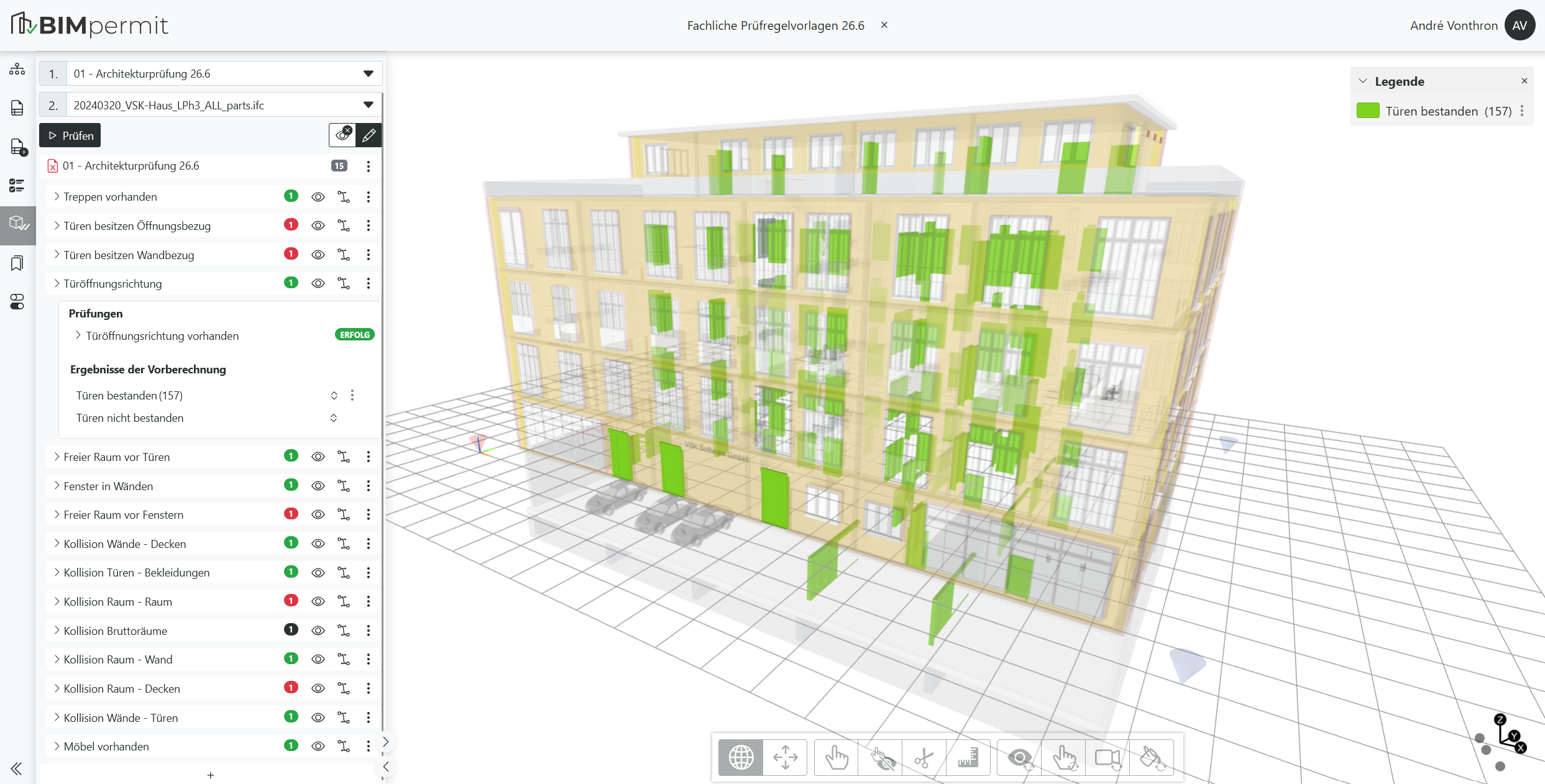Select the paint bucket reset tool

[x=1152, y=758]
